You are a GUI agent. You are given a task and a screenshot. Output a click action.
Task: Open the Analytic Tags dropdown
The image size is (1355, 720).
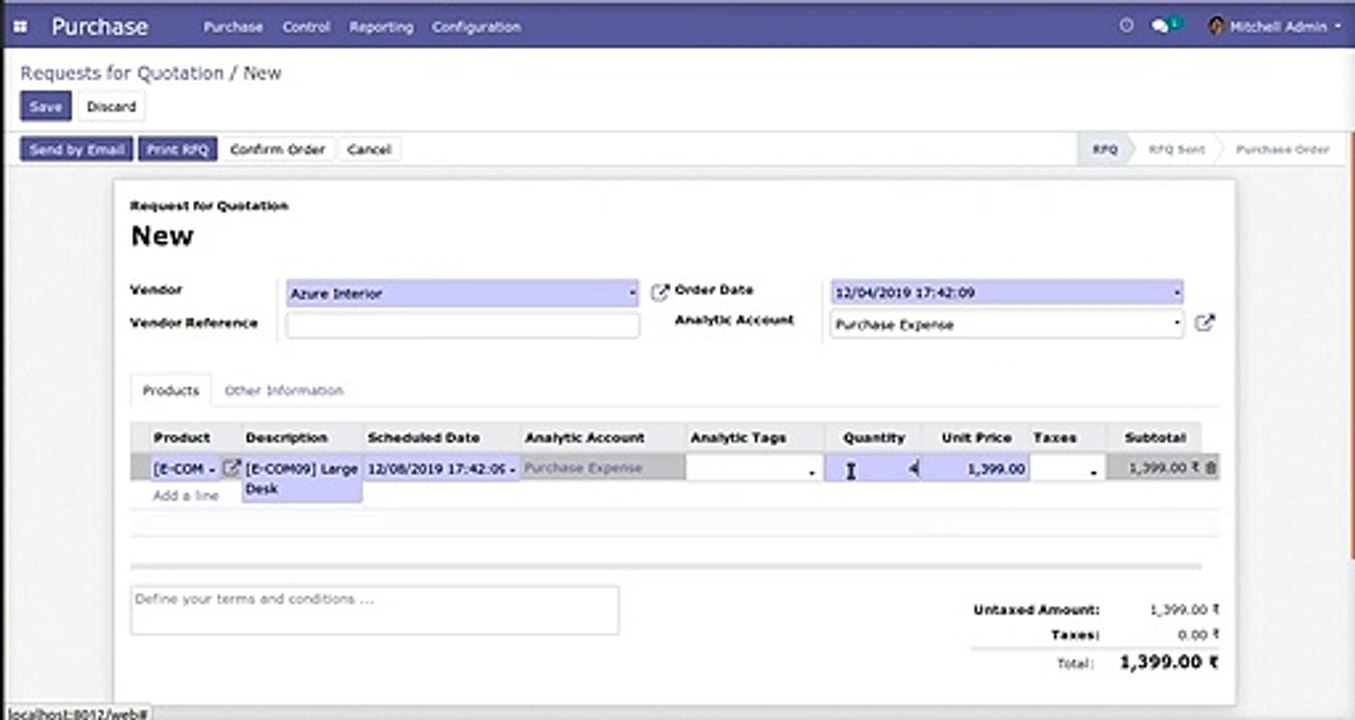812,471
